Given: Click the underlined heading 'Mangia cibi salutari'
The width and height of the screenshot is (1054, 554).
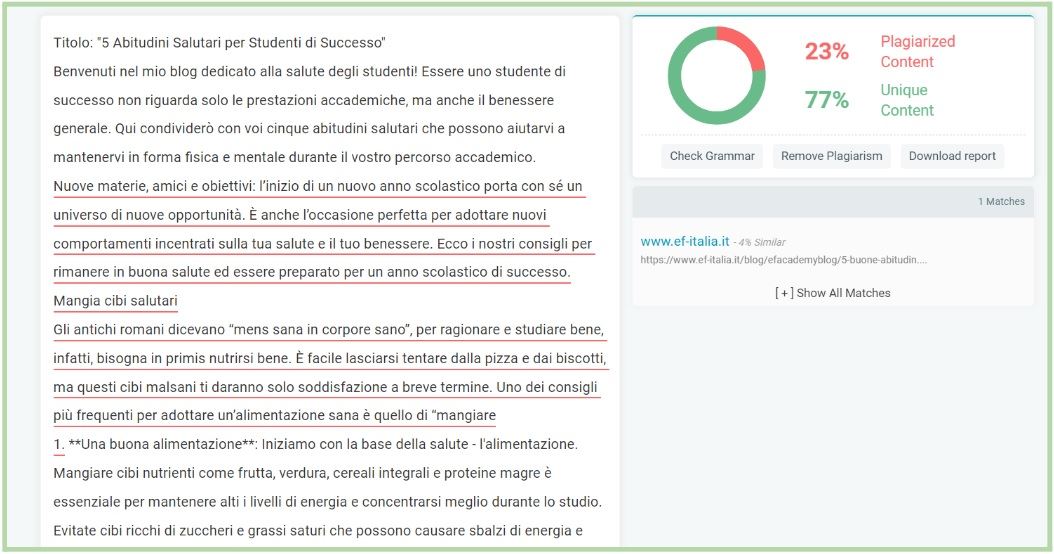Looking at the screenshot, I should point(116,301).
